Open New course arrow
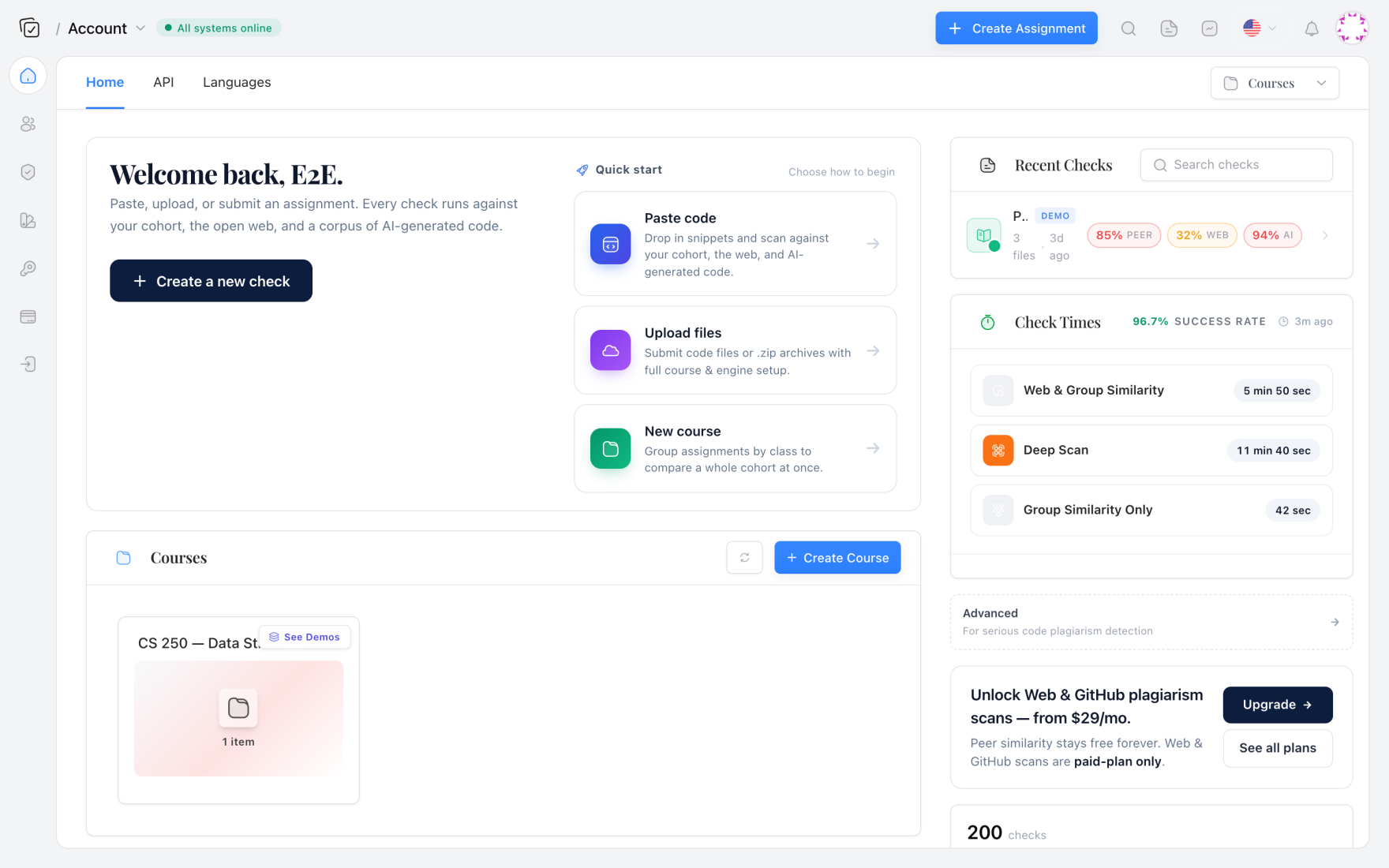 873,448
